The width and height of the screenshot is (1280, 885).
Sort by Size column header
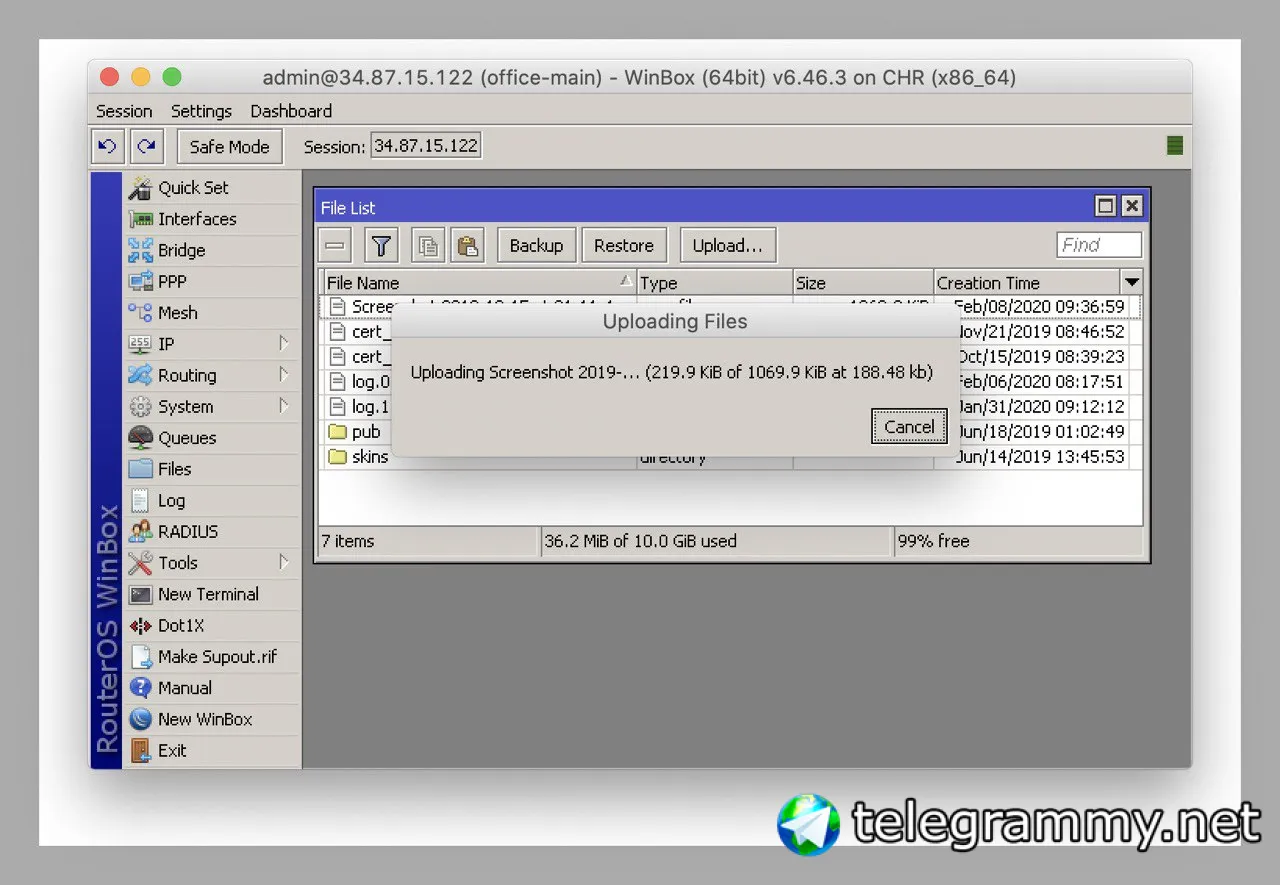coord(863,283)
